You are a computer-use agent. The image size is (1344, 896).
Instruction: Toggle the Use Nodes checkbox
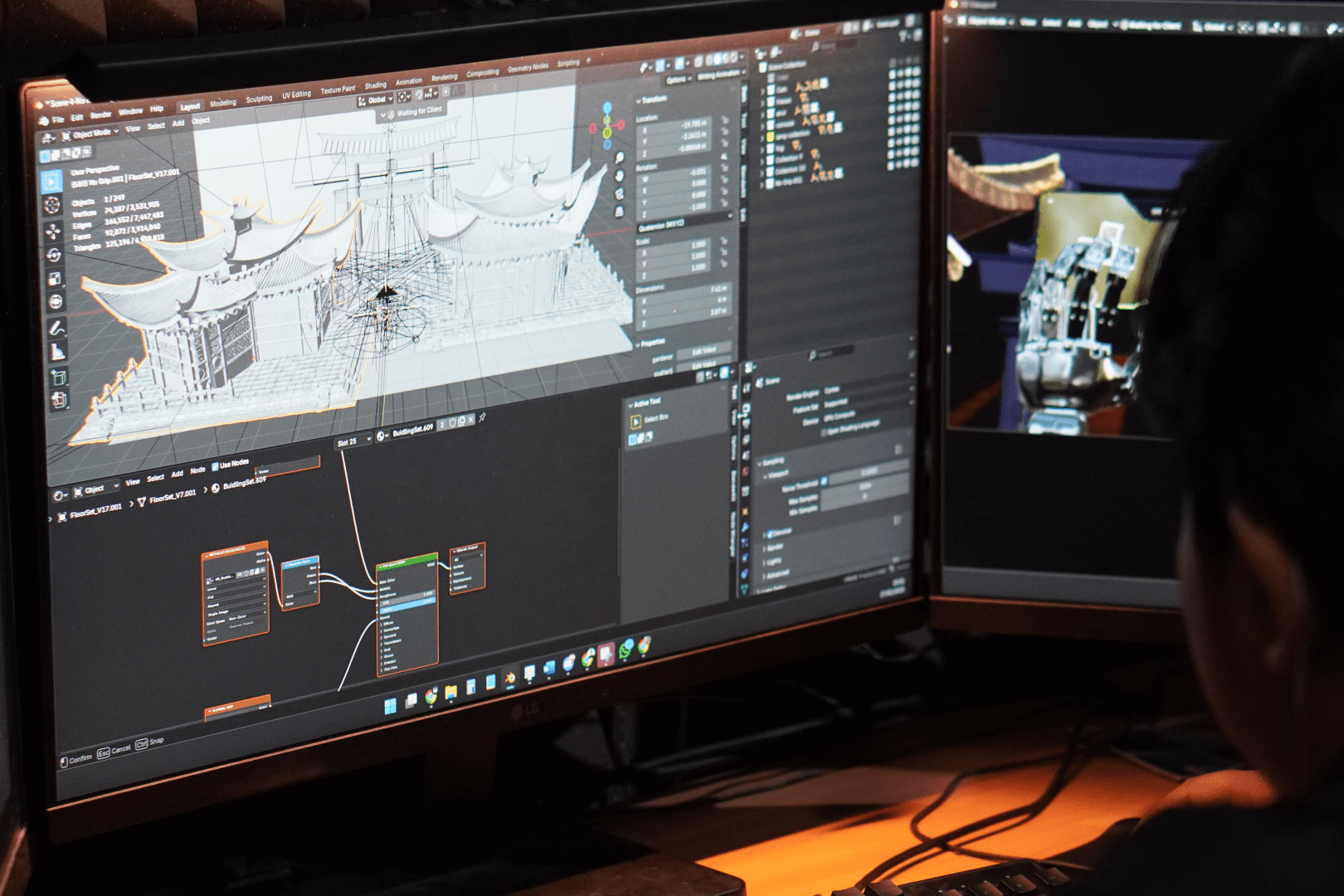tap(215, 465)
